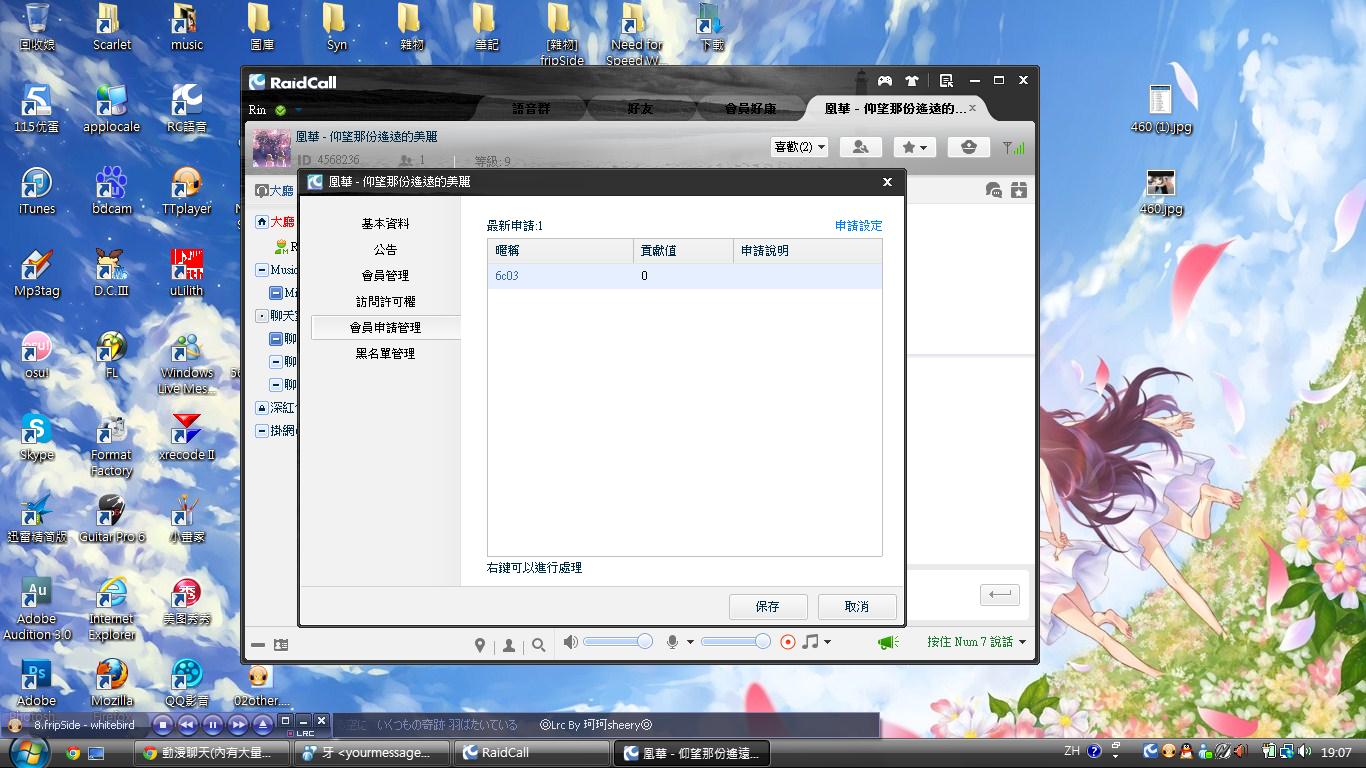Viewport: 1366px width, 768px height.
Task: Open the Mp3tag desktop icon
Action: click(x=37, y=272)
